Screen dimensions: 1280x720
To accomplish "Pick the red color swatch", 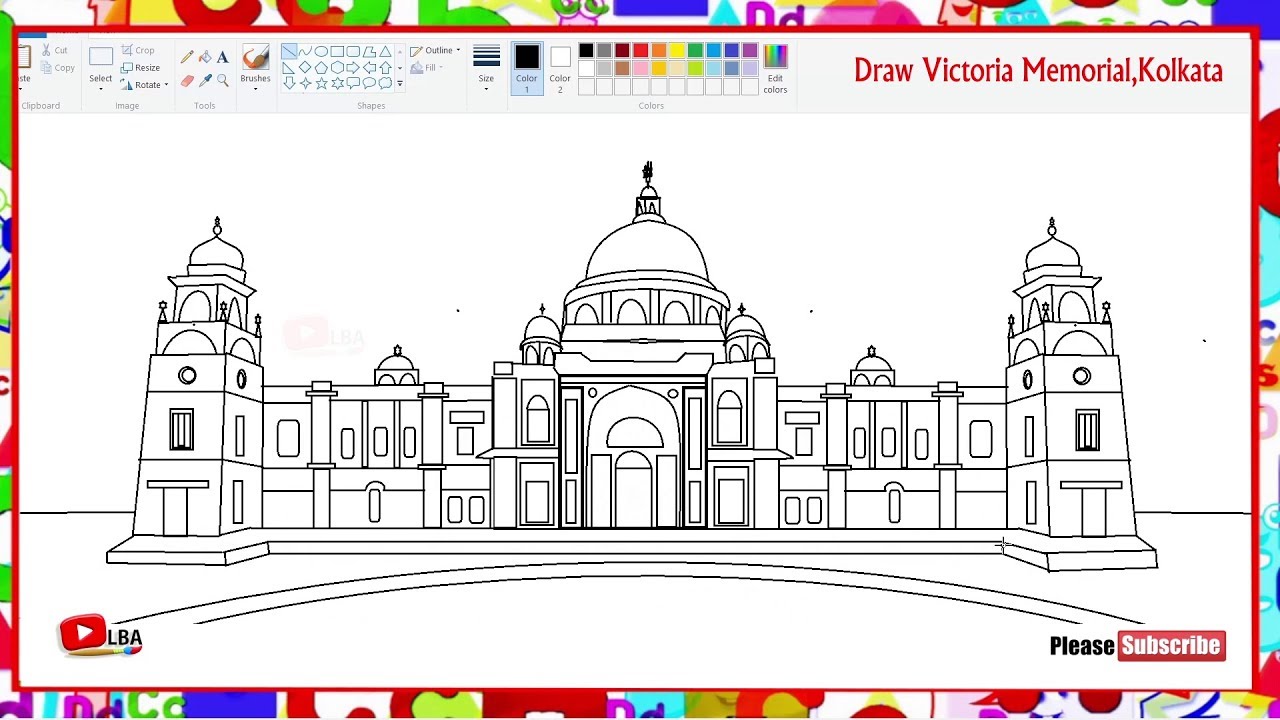I will pyautogui.click(x=640, y=51).
